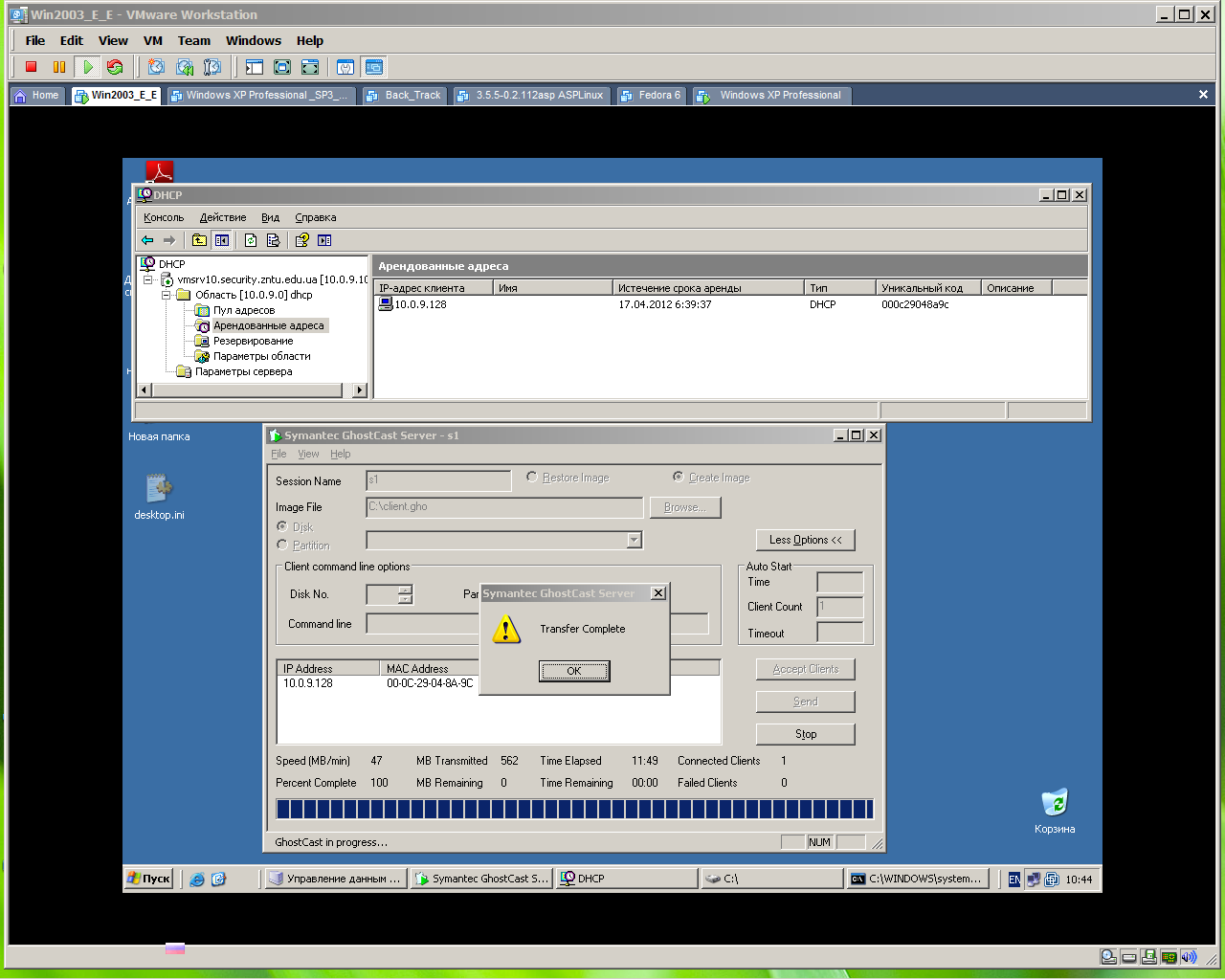Export the DHCP list via toolbar icon
1225x980 pixels.
pos(273,240)
